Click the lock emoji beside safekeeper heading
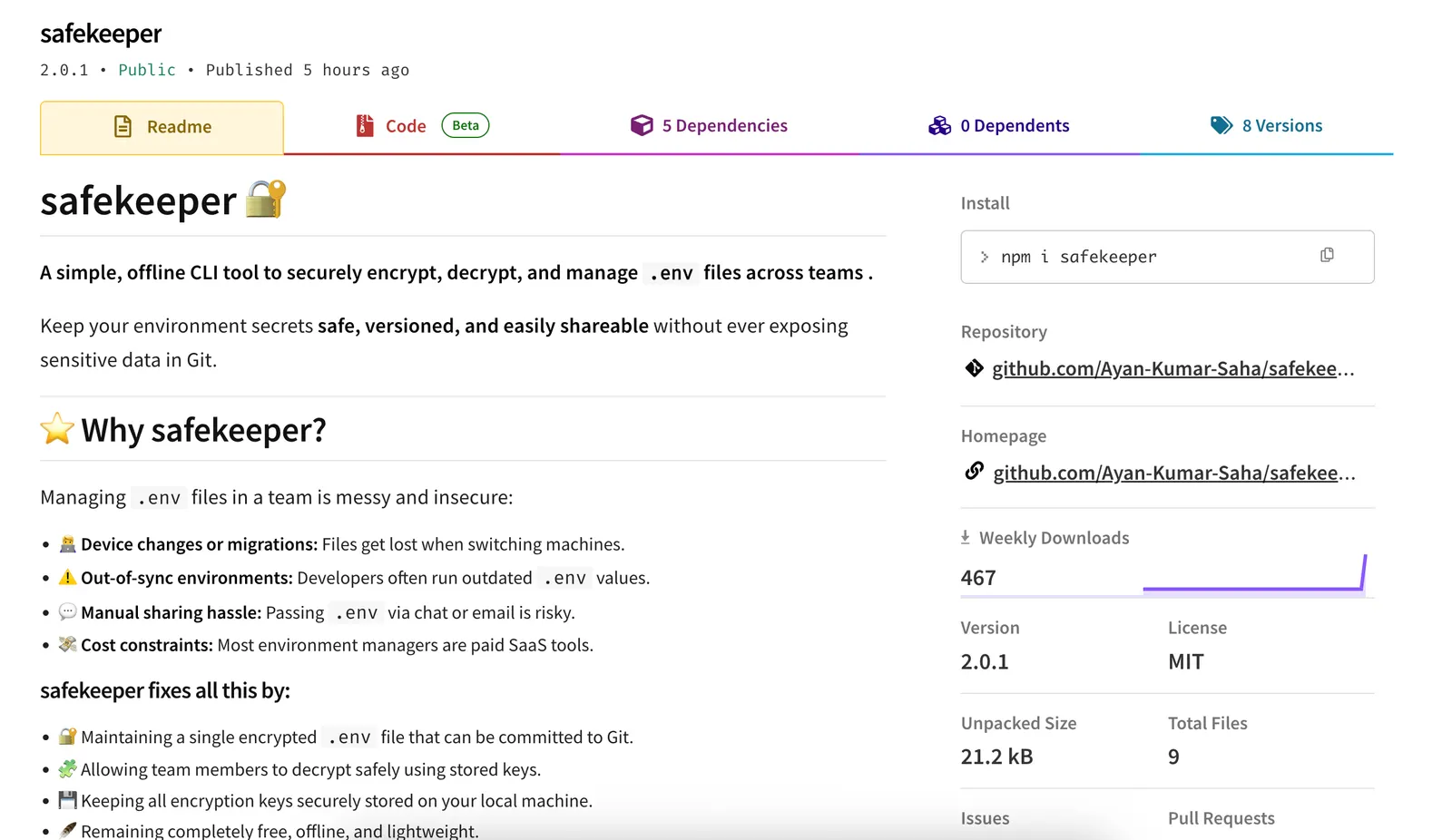The width and height of the screenshot is (1452, 840). click(266, 199)
